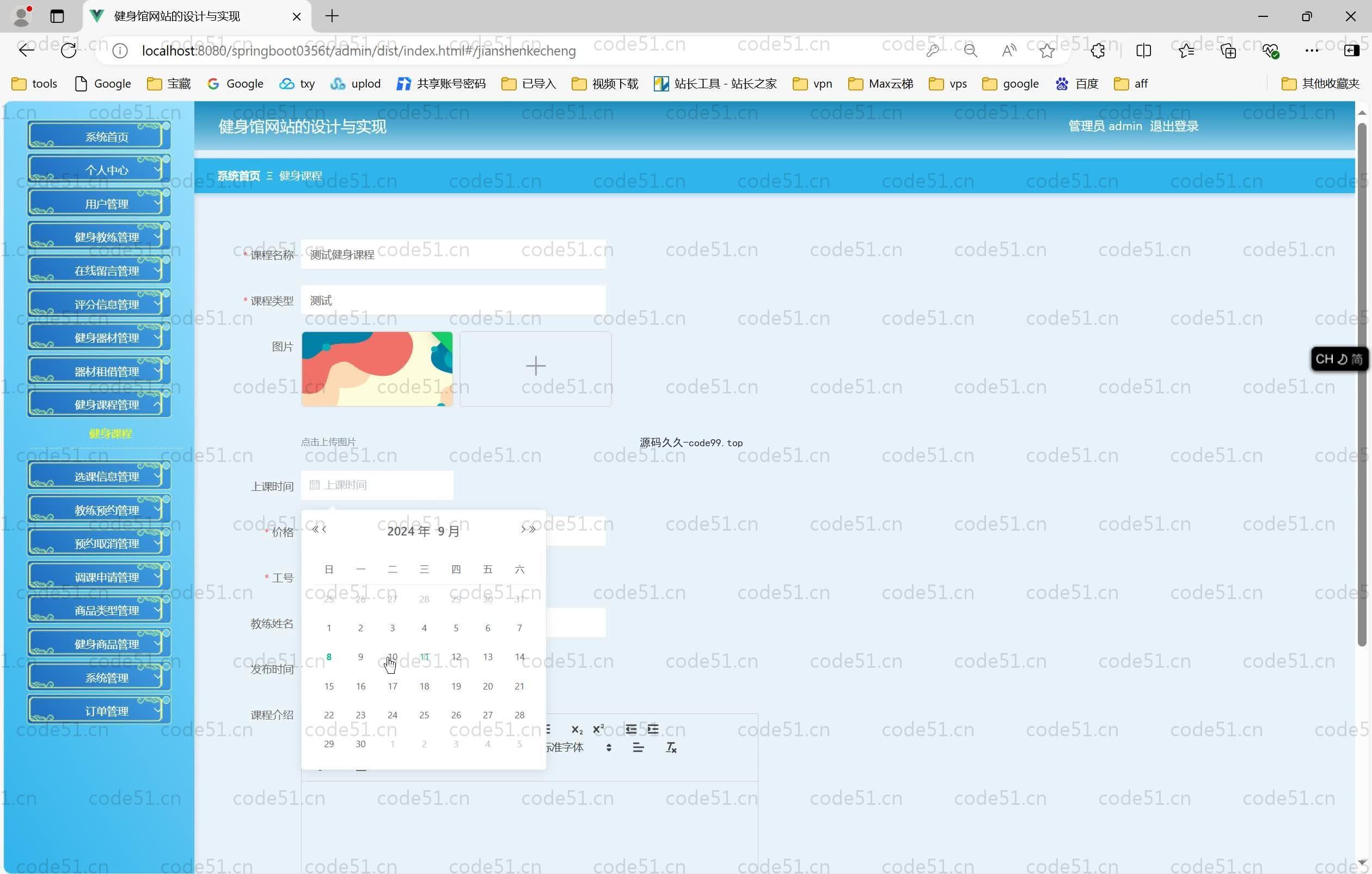The height and width of the screenshot is (874, 1372).
Task: Open 教练预约管理 in the sidebar
Action: [x=99, y=509]
